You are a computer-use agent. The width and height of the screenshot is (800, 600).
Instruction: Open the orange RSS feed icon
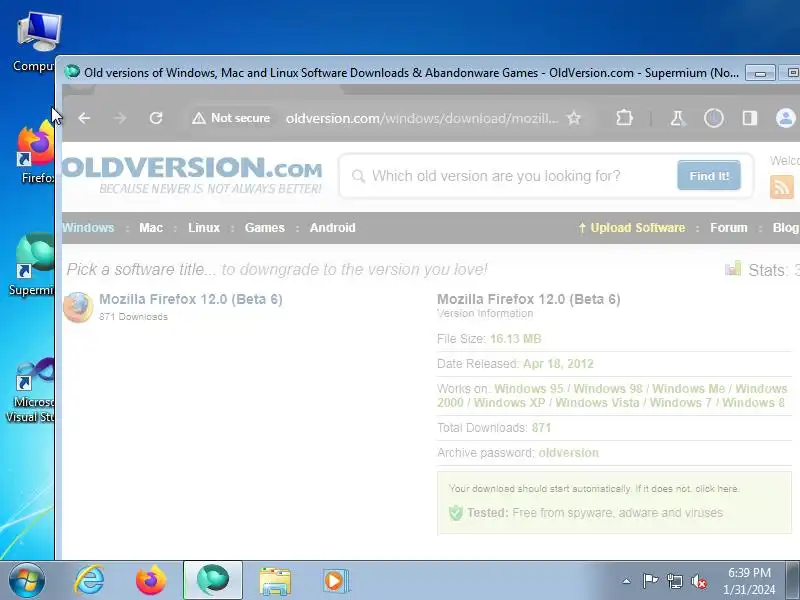tap(782, 187)
